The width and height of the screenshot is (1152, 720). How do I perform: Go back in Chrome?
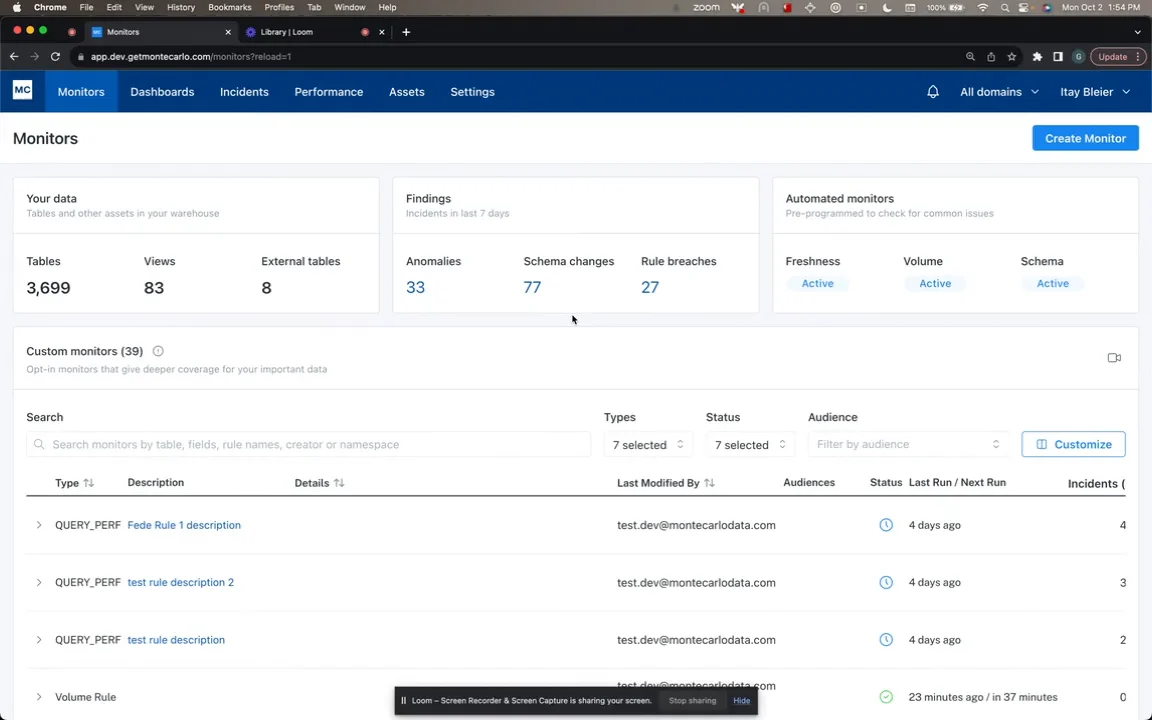(14, 57)
